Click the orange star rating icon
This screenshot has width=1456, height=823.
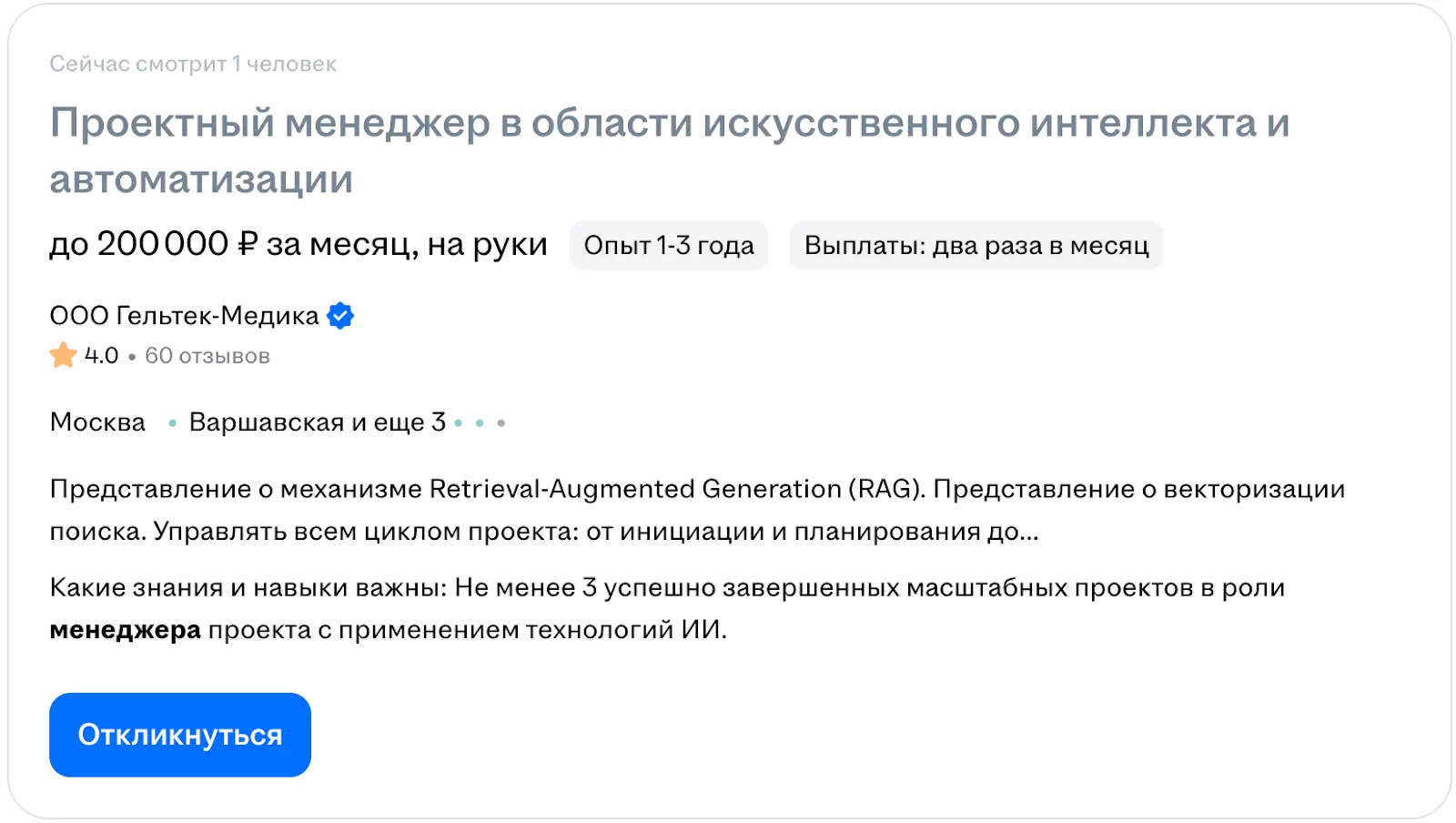[x=63, y=355]
